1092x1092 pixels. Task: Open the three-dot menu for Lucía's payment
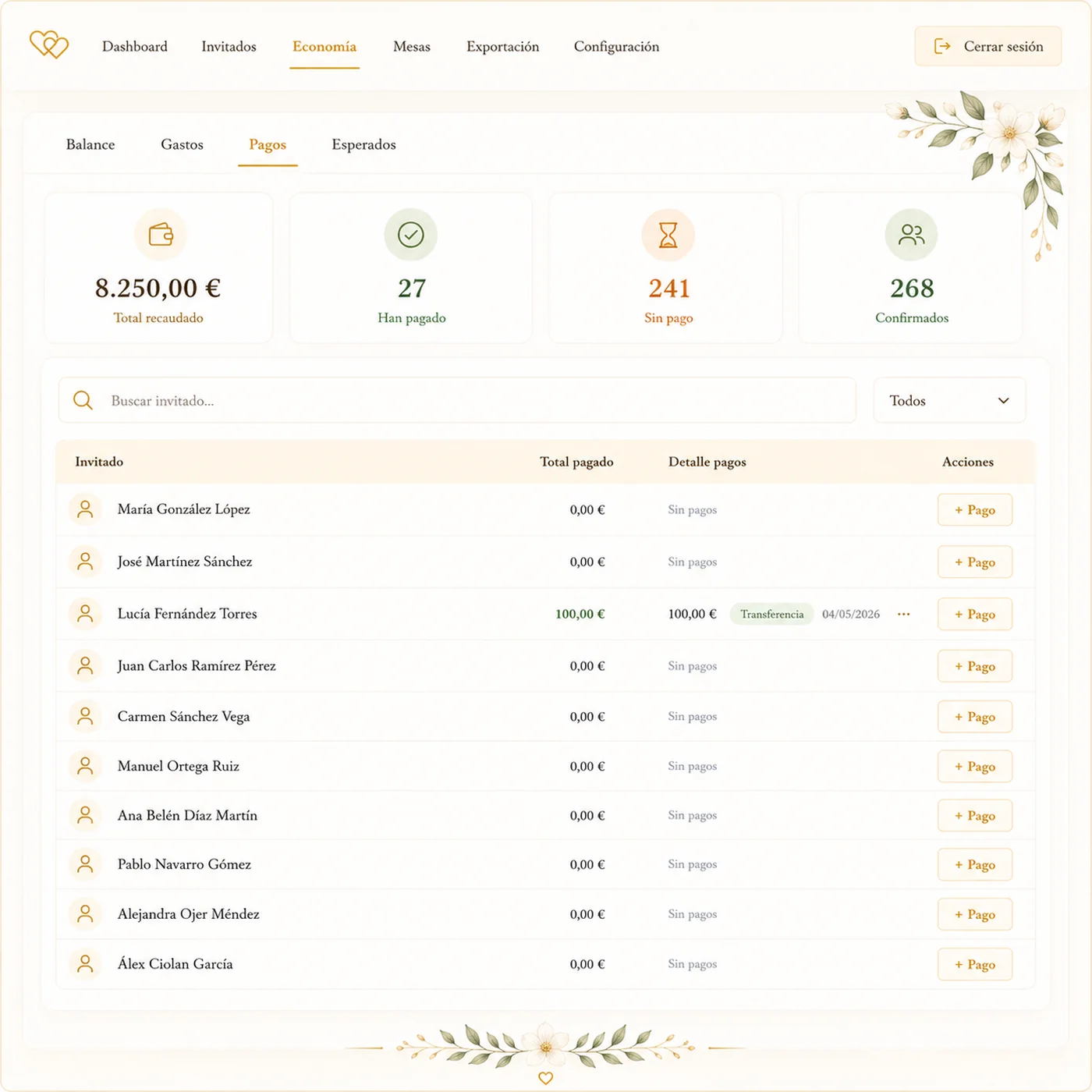click(x=903, y=614)
